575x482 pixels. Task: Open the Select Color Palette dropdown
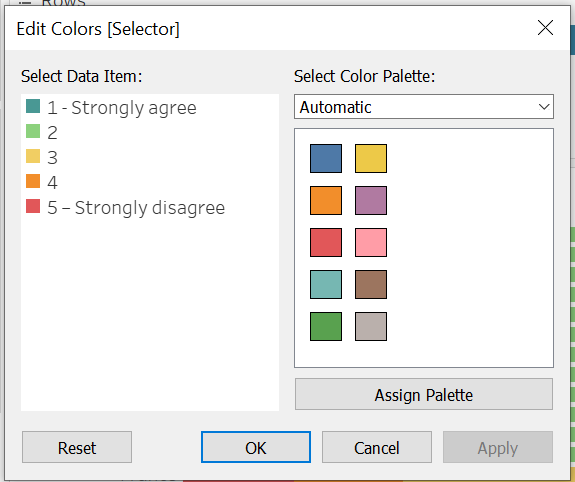[x=424, y=107]
